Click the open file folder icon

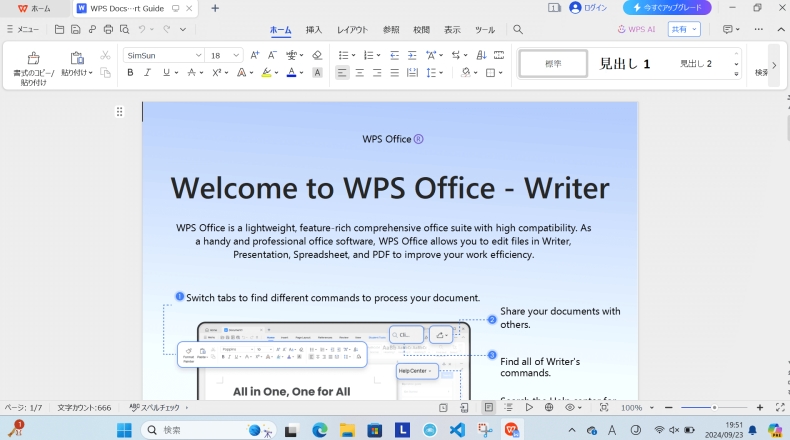(x=59, y=30)
